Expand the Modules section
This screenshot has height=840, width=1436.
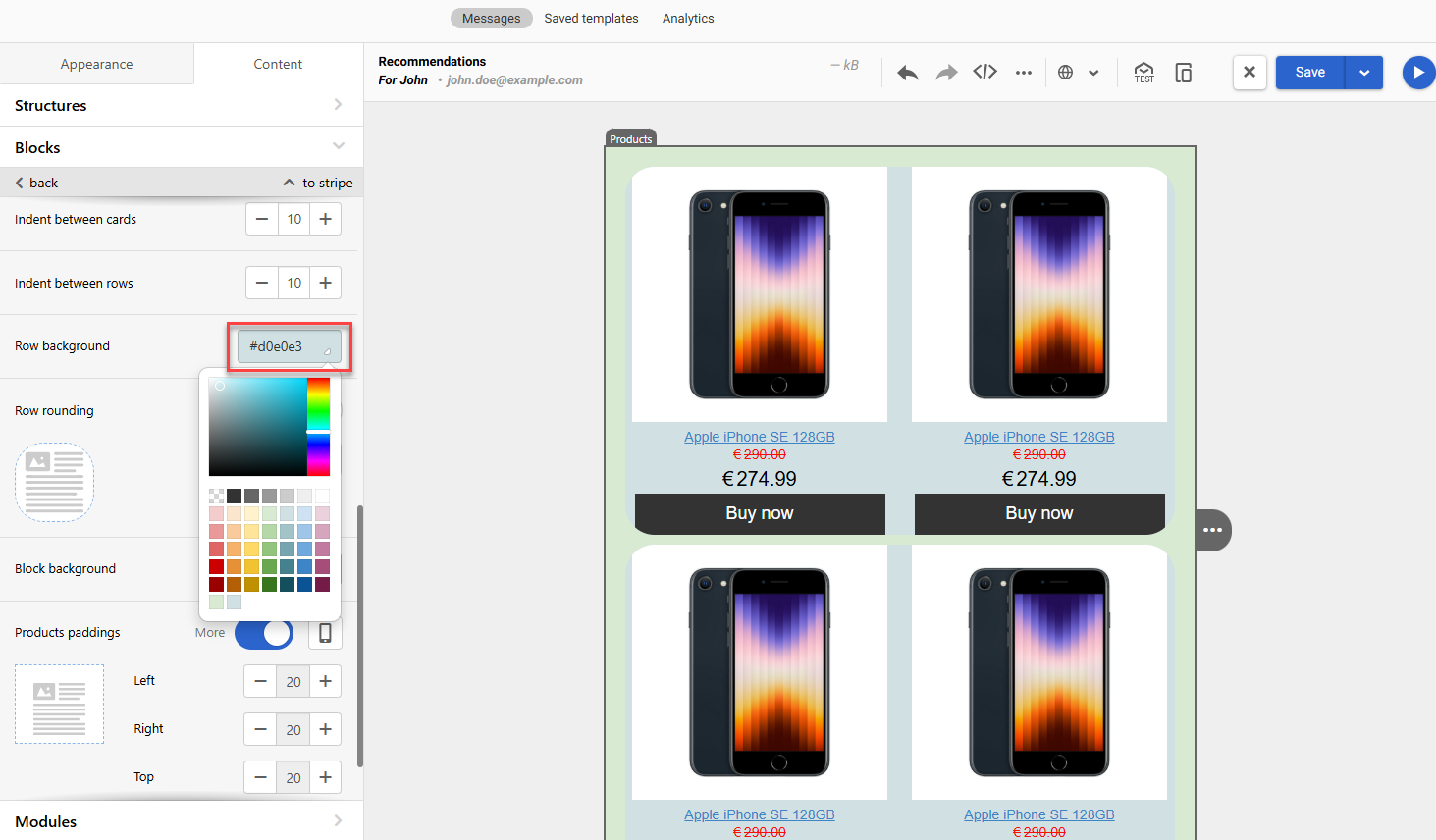[182, 821]
